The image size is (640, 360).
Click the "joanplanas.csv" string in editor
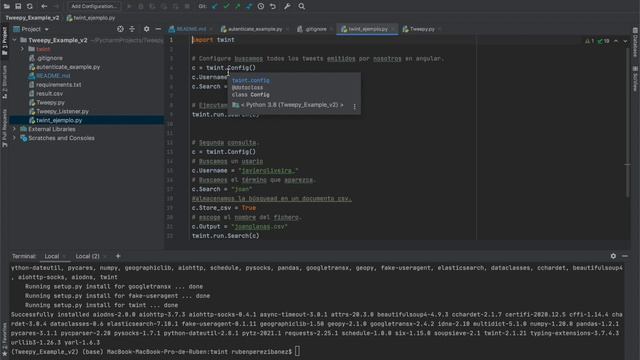[x=260, y=227]
